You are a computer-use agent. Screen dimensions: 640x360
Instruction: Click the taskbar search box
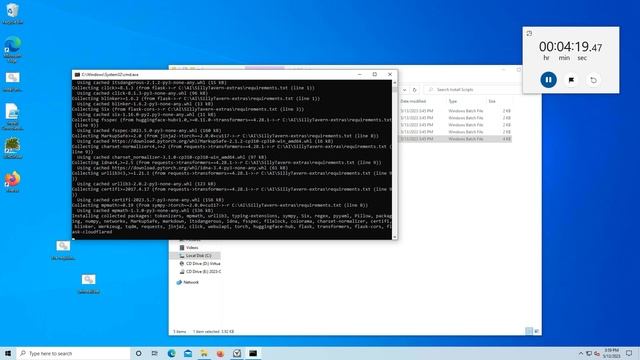point(73,353)
